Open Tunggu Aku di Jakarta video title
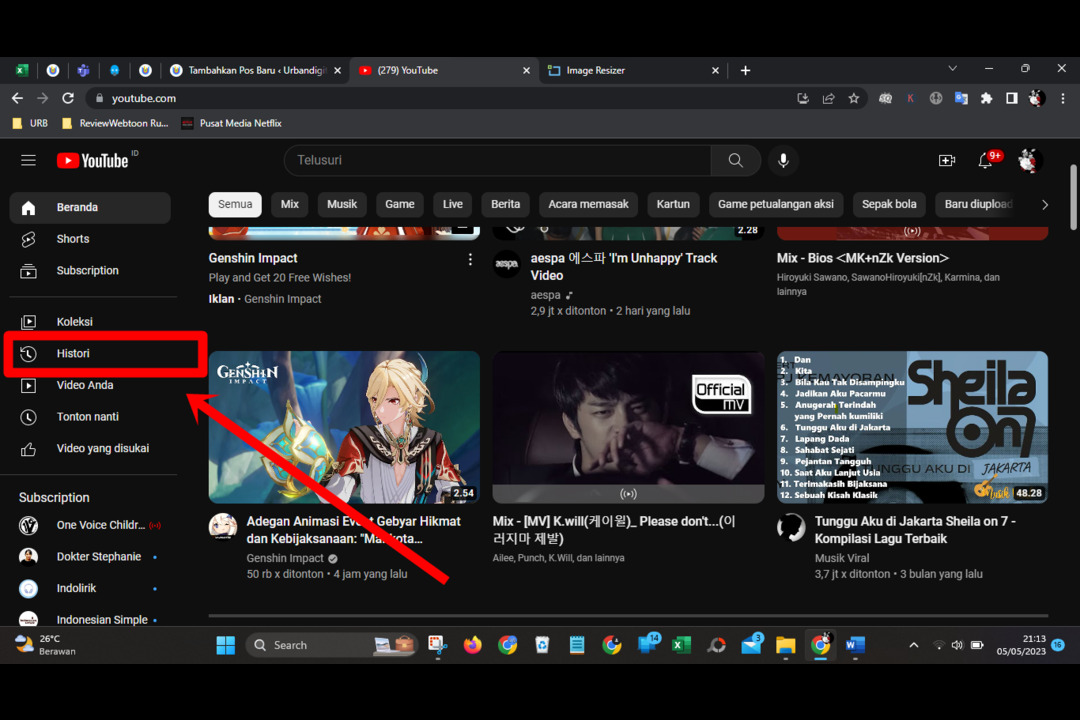The image size is (1080, 720). tap(915, 530)
